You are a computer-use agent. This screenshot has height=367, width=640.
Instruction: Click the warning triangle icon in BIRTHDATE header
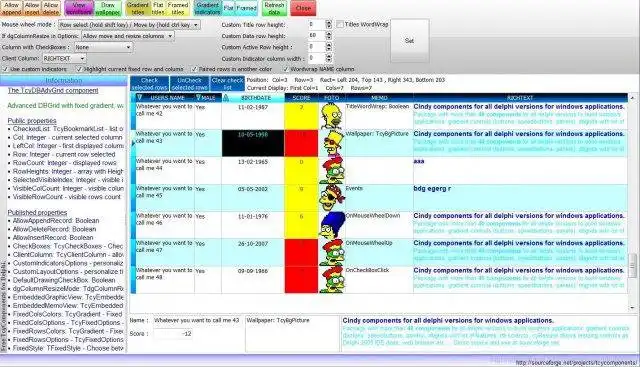coord(226,98)
